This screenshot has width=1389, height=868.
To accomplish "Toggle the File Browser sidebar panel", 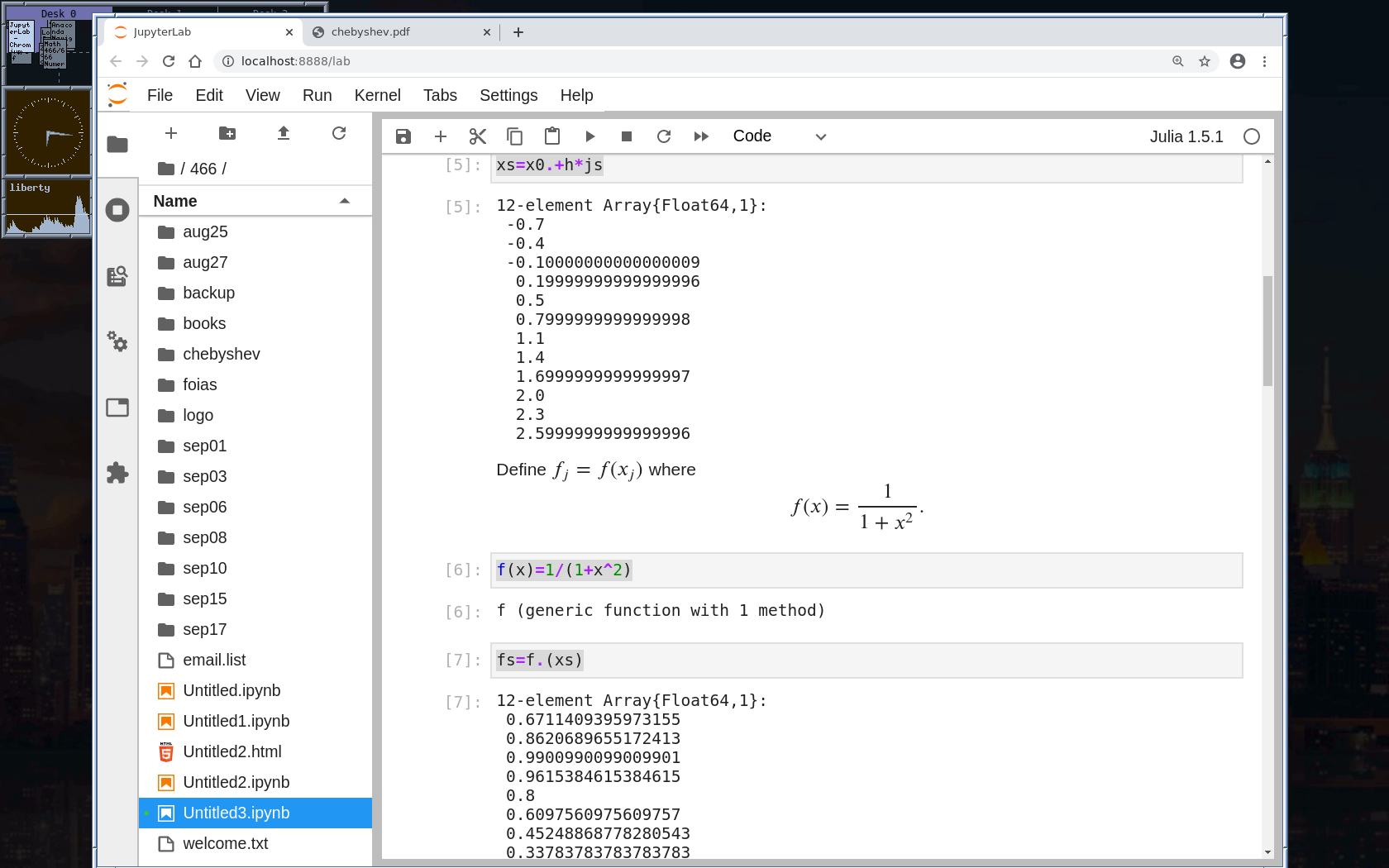I will (117, 145).
